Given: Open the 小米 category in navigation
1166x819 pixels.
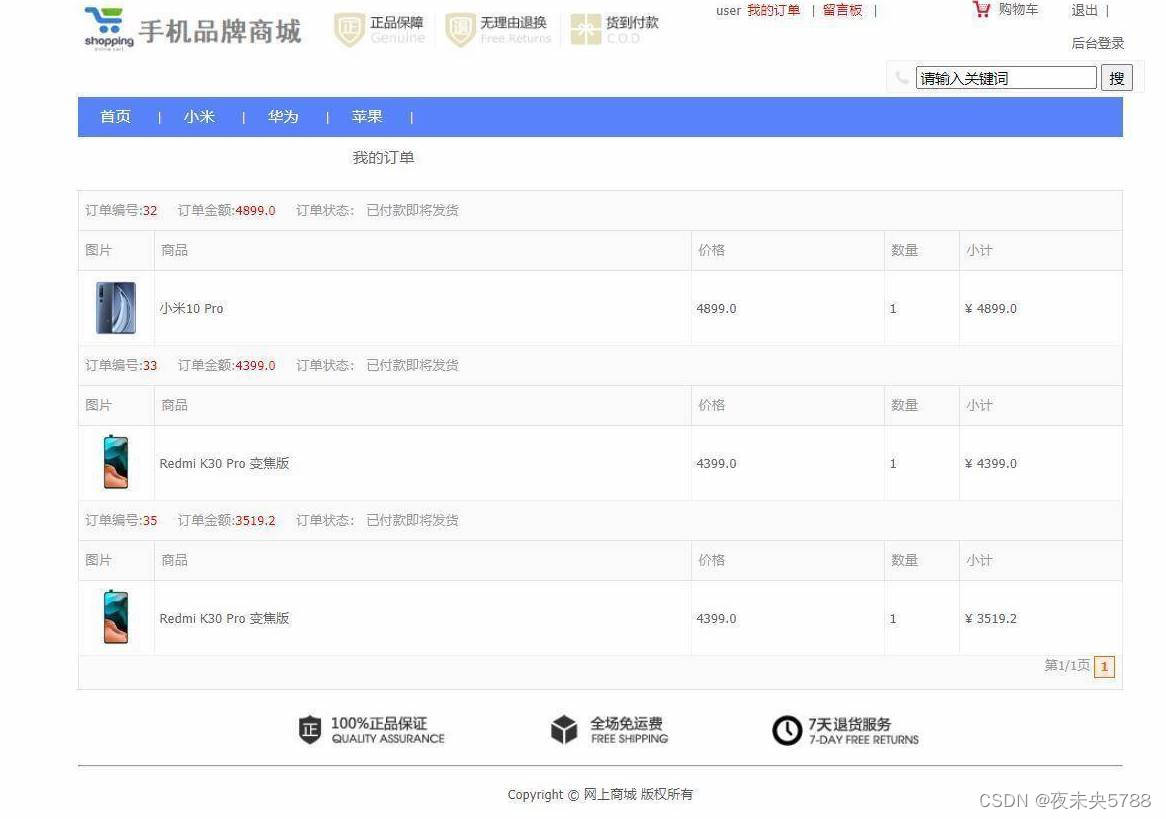Looking at the screenshot, I should click(199, 117).
